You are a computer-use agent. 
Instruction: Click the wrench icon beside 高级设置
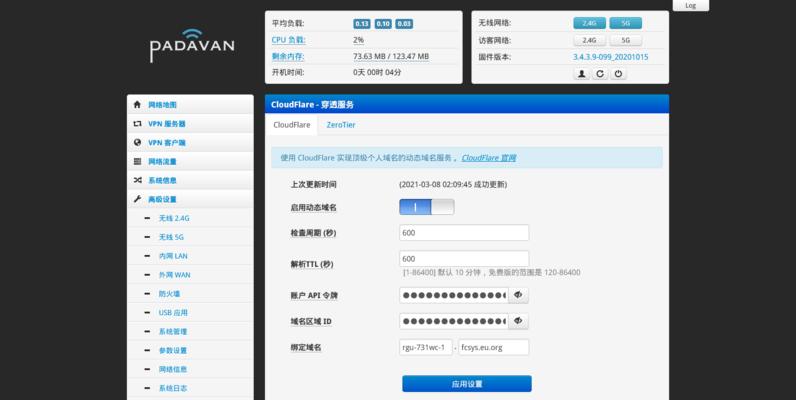pos(137,199)
